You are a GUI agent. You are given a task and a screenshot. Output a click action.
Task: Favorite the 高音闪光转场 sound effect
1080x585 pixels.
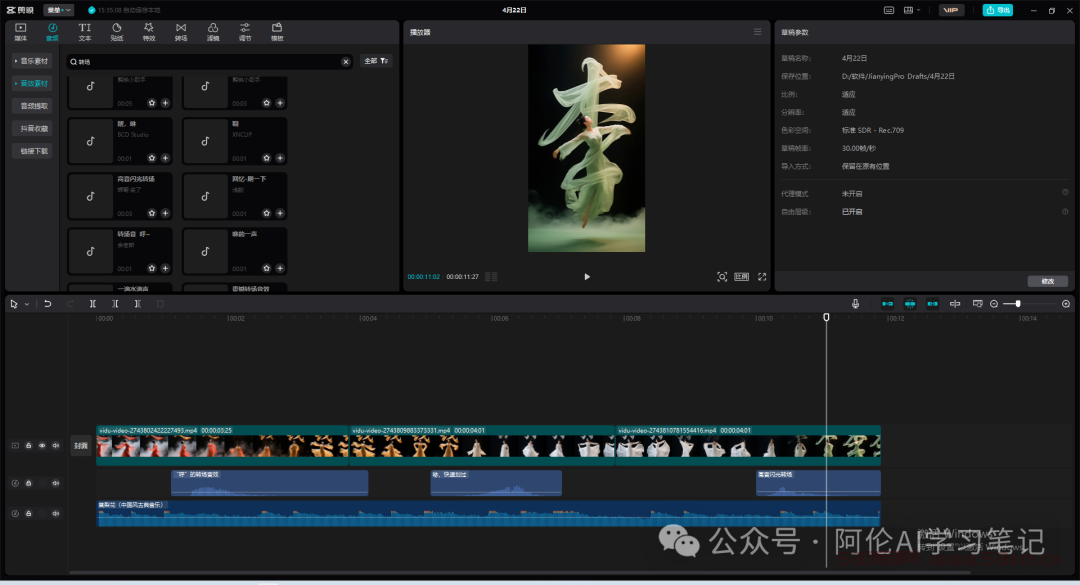[x=152, y=213]
